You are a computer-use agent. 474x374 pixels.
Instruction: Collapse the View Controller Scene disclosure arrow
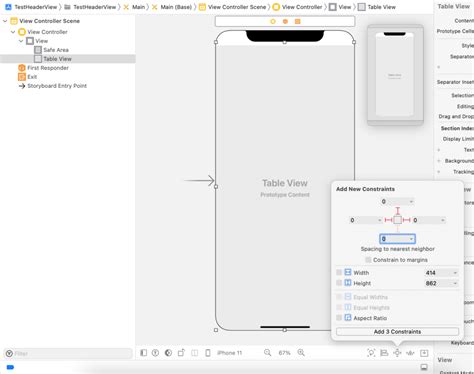(5, 21)
